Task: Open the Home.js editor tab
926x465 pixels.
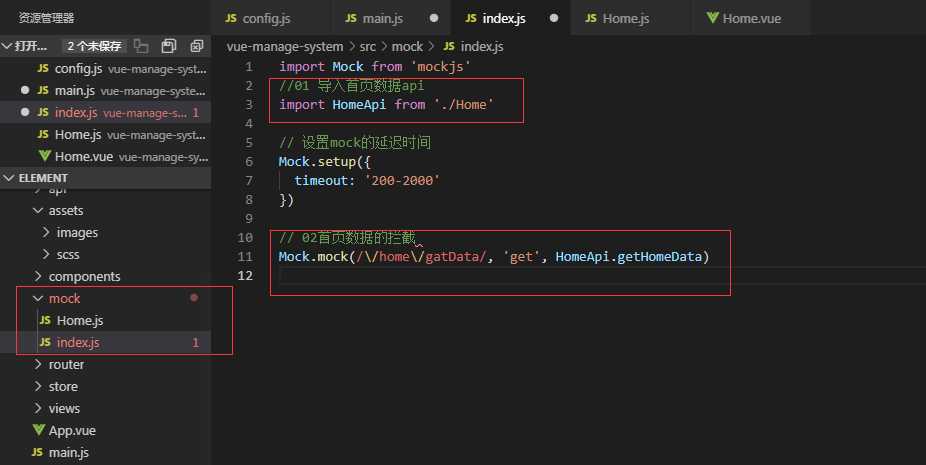Action: [631, 18]
